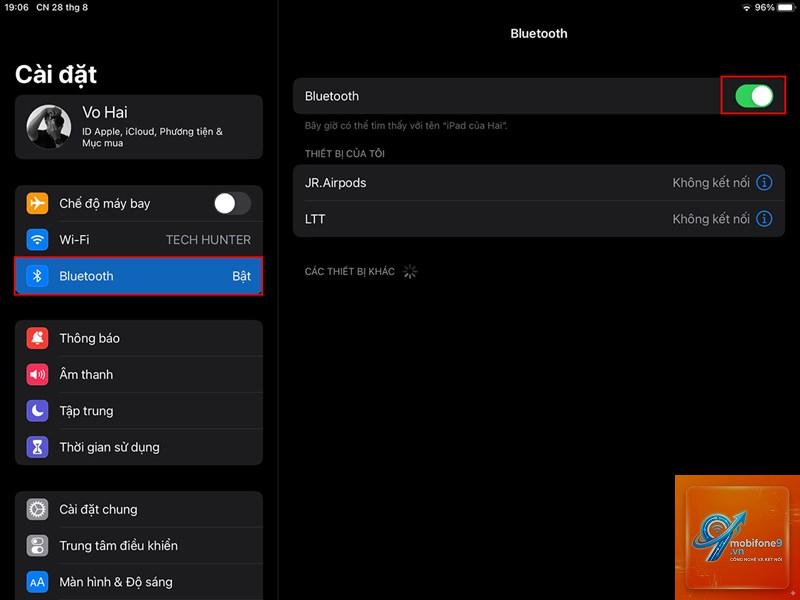This screenshot has height=600, width=800.
Task: Connect to JR.Airpods device
Action: (539, 183)
